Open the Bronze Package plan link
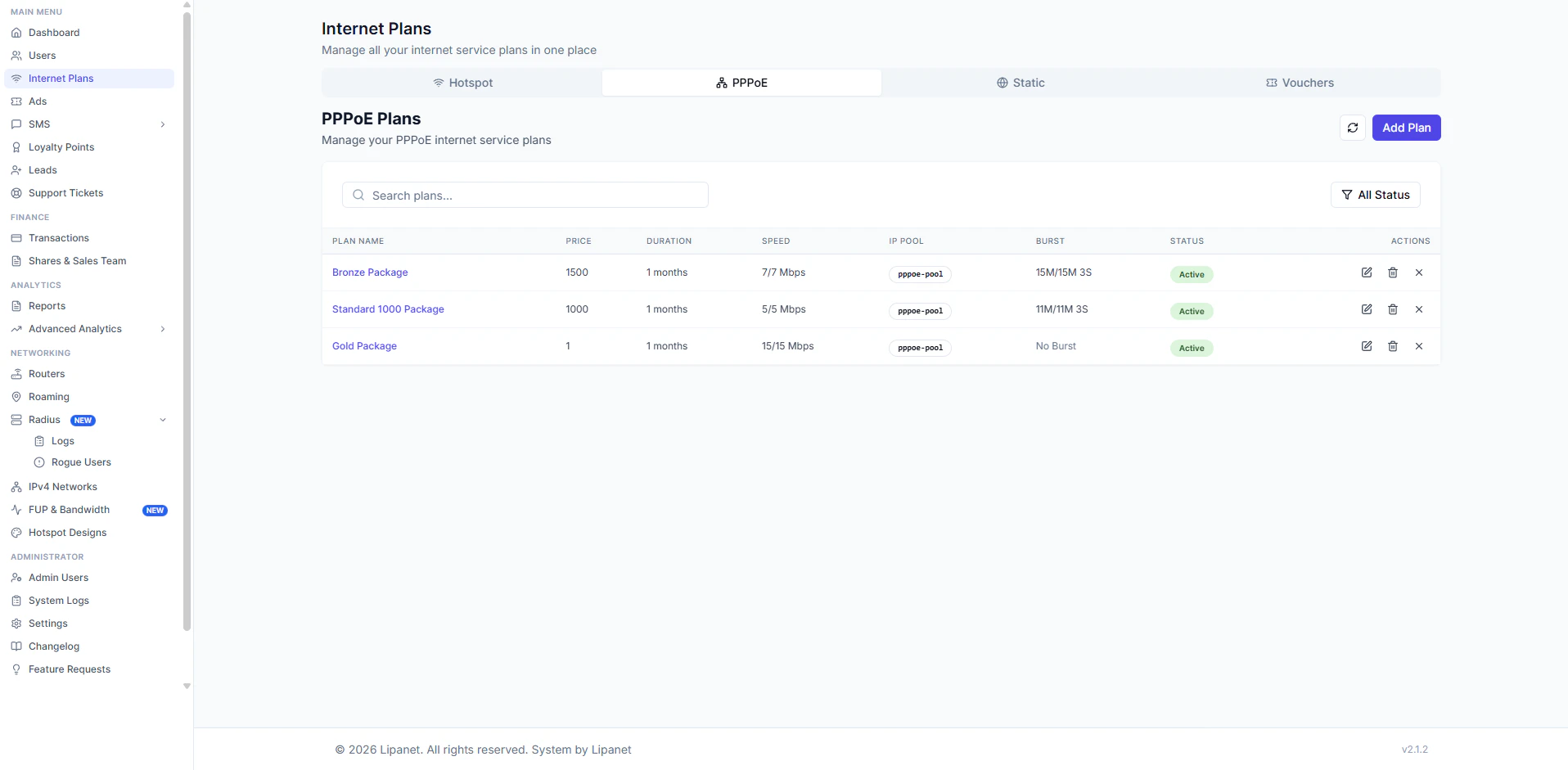 (370, 272)
